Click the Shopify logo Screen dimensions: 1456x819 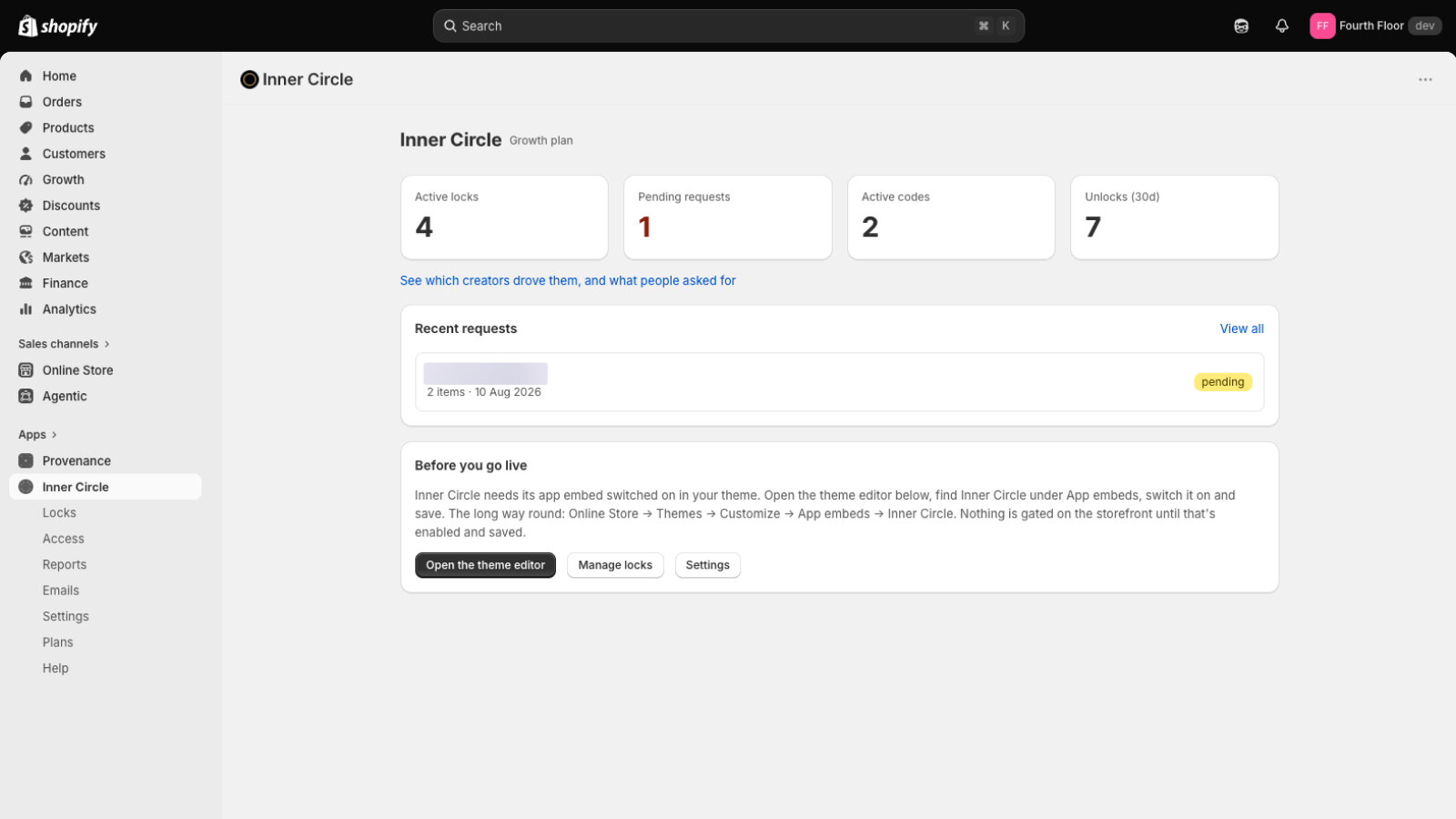click(58, 26)
